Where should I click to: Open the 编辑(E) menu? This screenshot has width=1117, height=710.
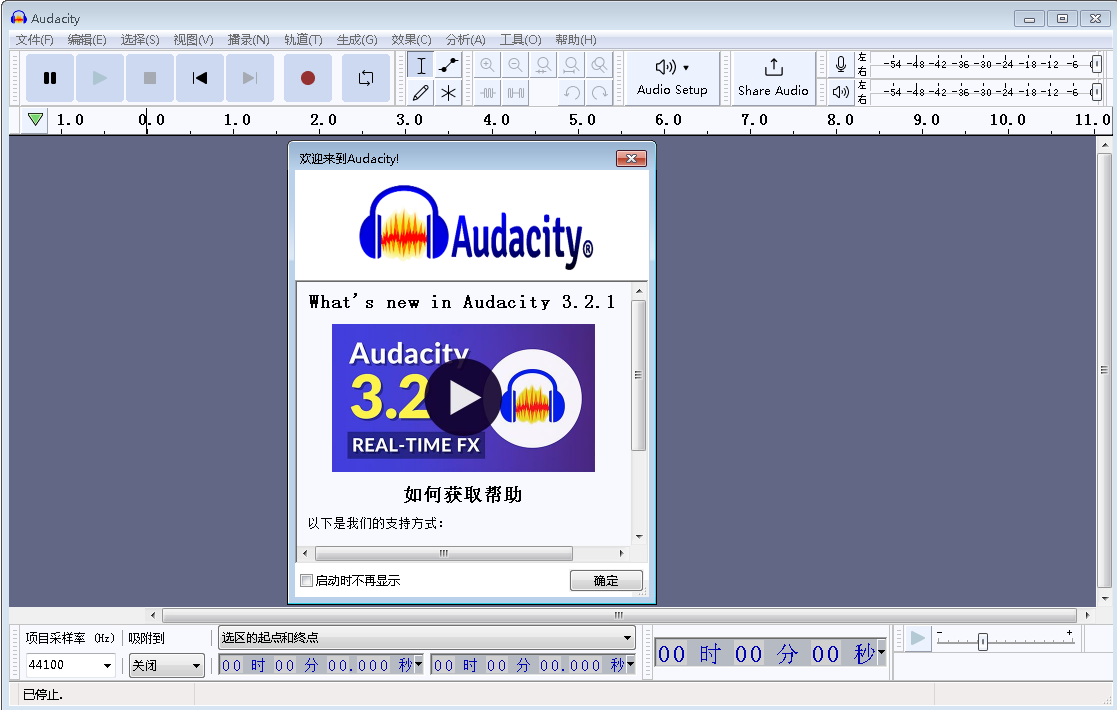[x=87, y=40]
